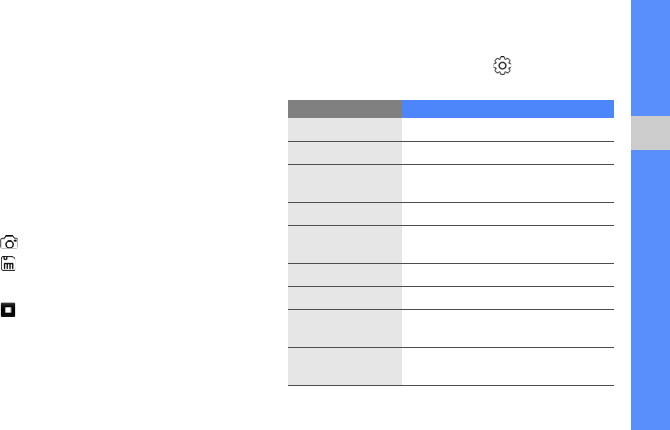Screen dimensions: 670x430
Task: Select third gray cell in table's left column
Action: tap(344, 181)
